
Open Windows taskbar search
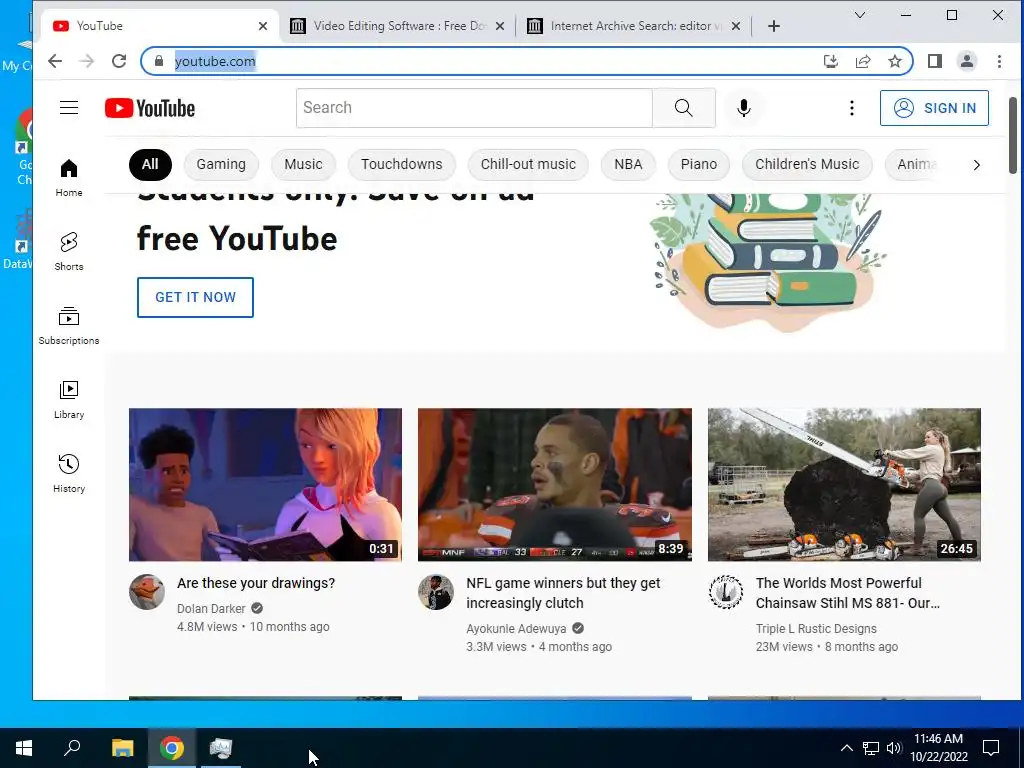click(72, 748)
